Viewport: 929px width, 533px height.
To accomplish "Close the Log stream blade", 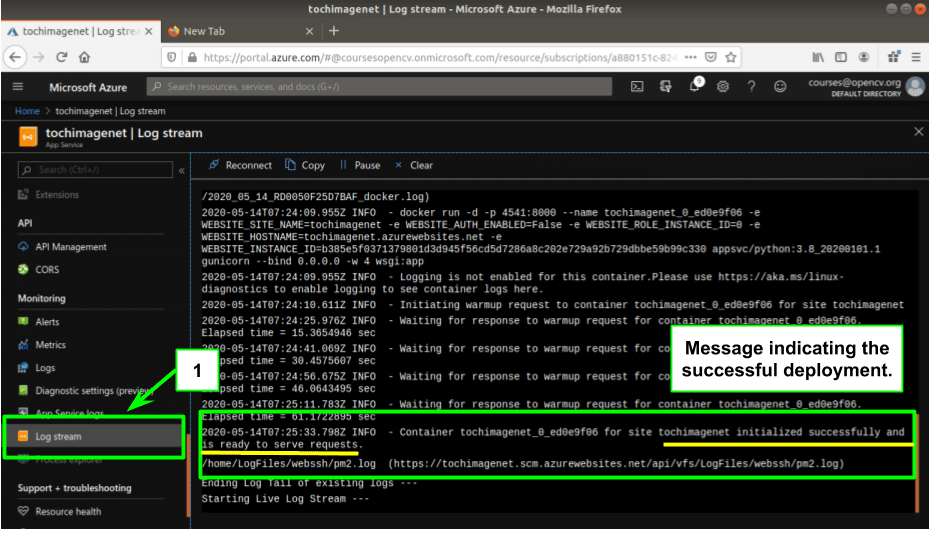I will tap(918, 131).
